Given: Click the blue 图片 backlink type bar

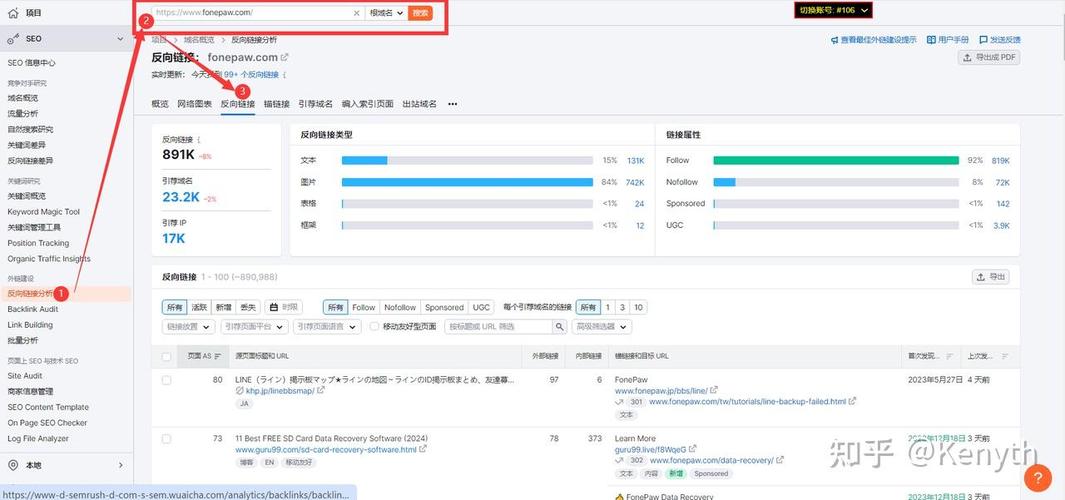Looking at the screenshot, I should [x=467, y=182].
